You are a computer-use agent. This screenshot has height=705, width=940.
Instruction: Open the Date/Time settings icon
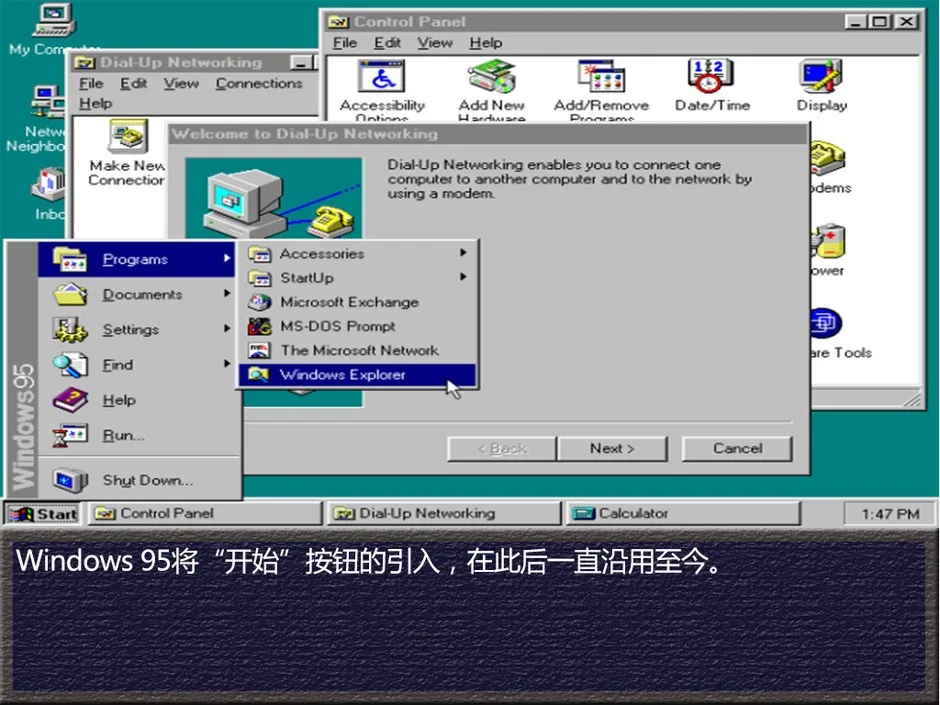coord(710,78)
